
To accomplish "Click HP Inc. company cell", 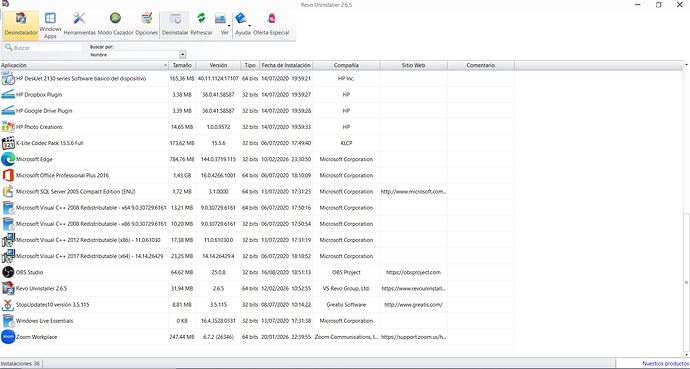I will click(346, 79).
